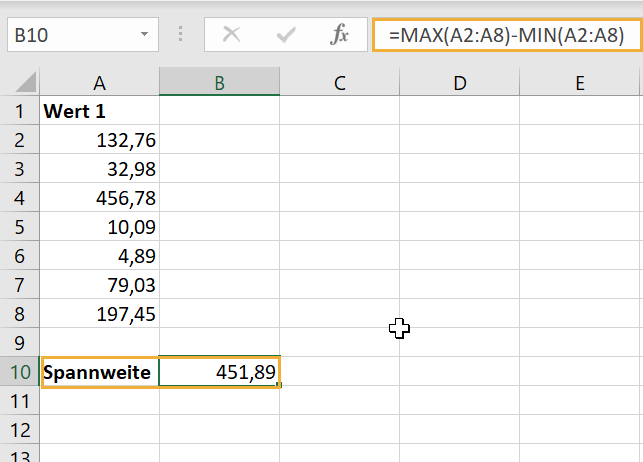The image size is (643, 462).
Task: Cancel entry with the X icon
Action: (231, 34)
